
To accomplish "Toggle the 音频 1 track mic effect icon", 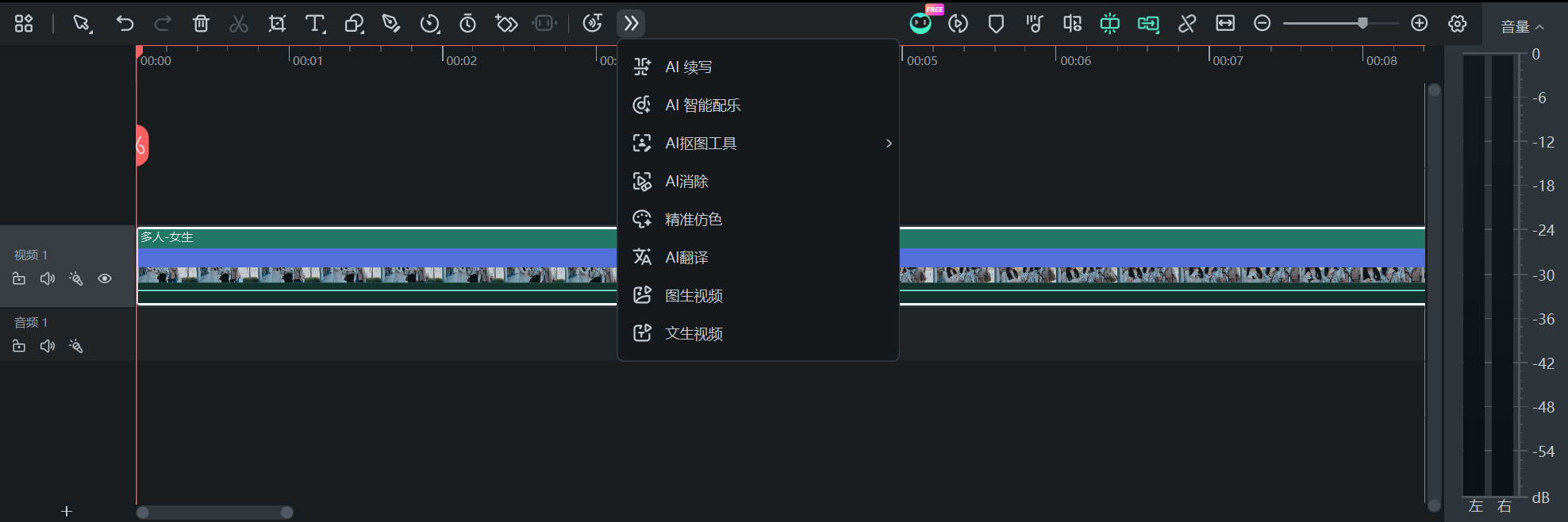I will pos(76,346).
